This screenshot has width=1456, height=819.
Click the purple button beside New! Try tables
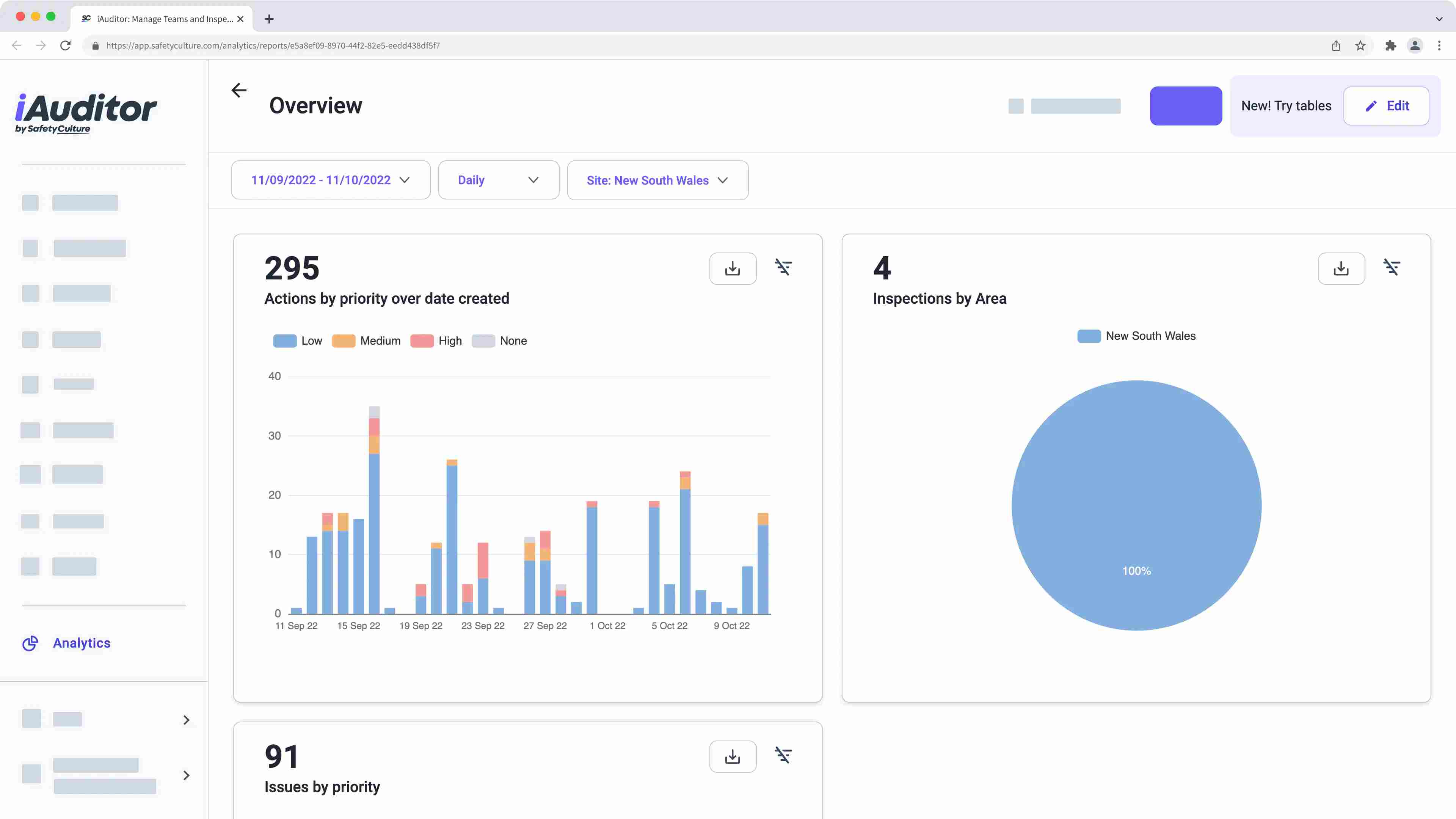coord(1185,106)
